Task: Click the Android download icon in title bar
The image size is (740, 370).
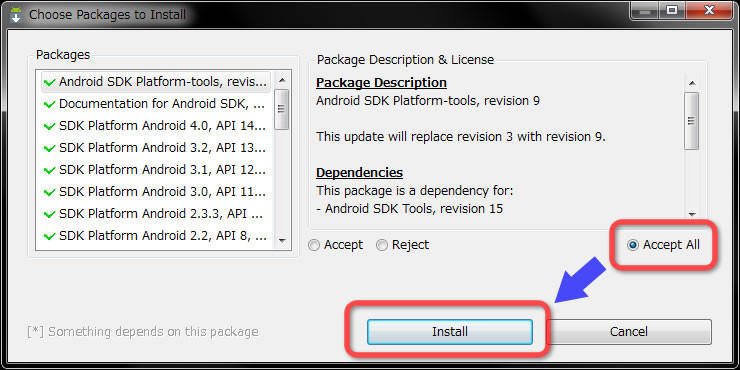Action: tap(16, 14)
